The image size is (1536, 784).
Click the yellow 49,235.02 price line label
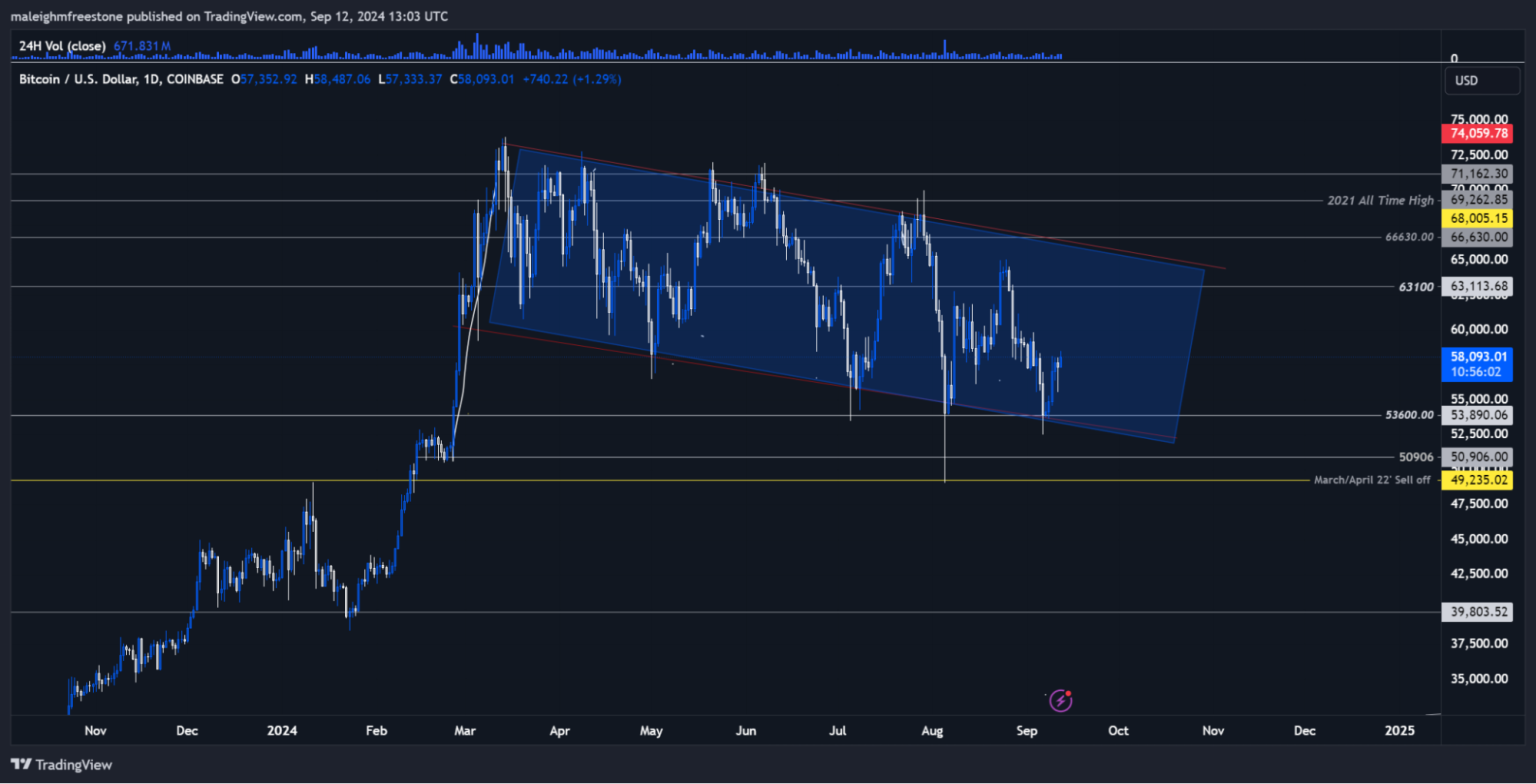click(1478, 480)
